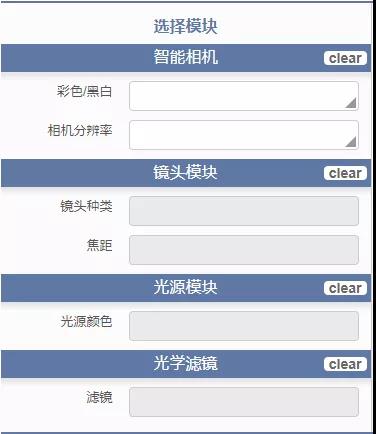This screenshot has height=434, width=376.
Task: Click the 选择模块 title
Action: [x=185, y=26]
